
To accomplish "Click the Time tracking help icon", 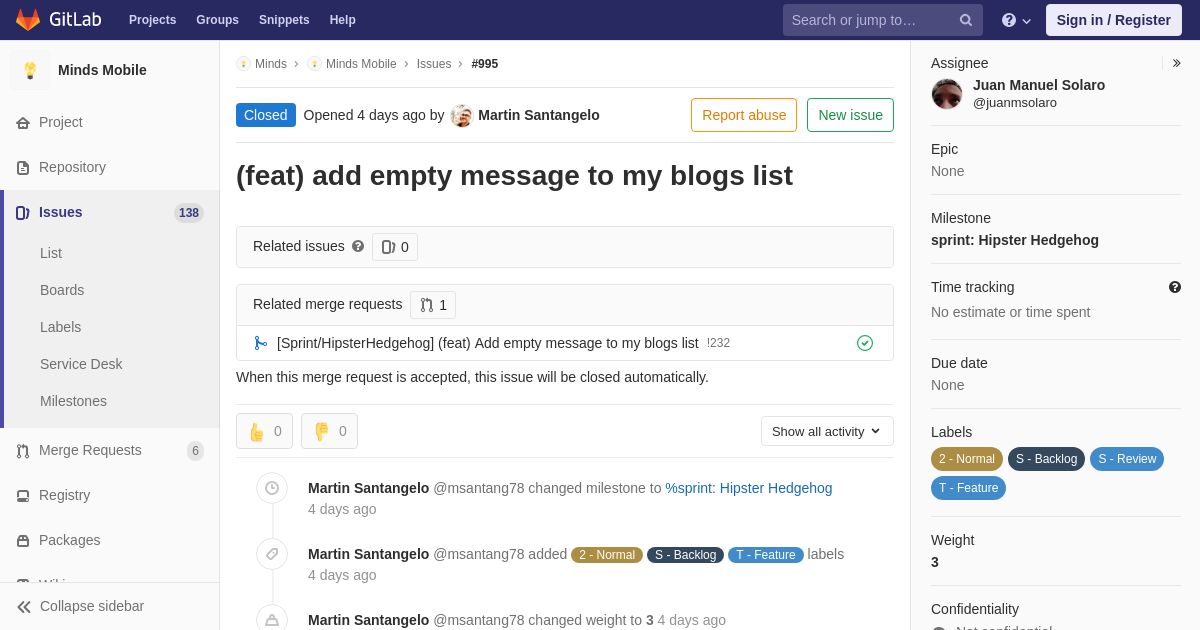I will (1175, 287).
